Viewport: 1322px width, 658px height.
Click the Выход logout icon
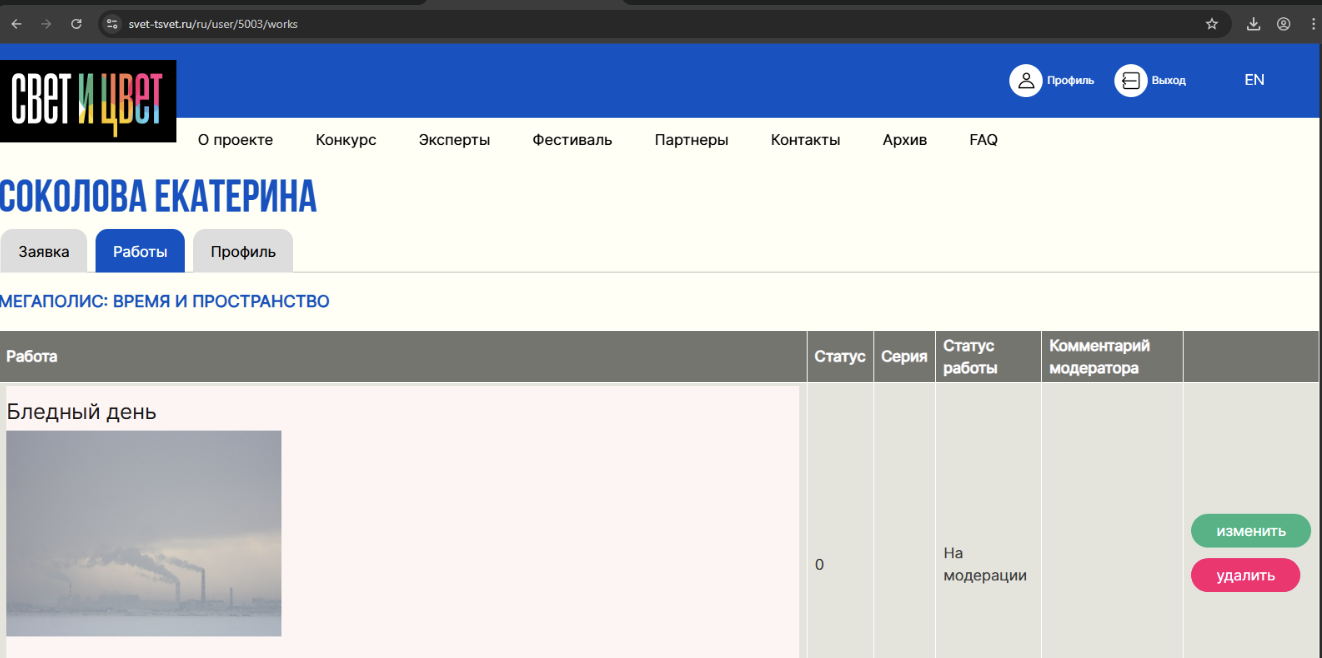(1130, 81)
